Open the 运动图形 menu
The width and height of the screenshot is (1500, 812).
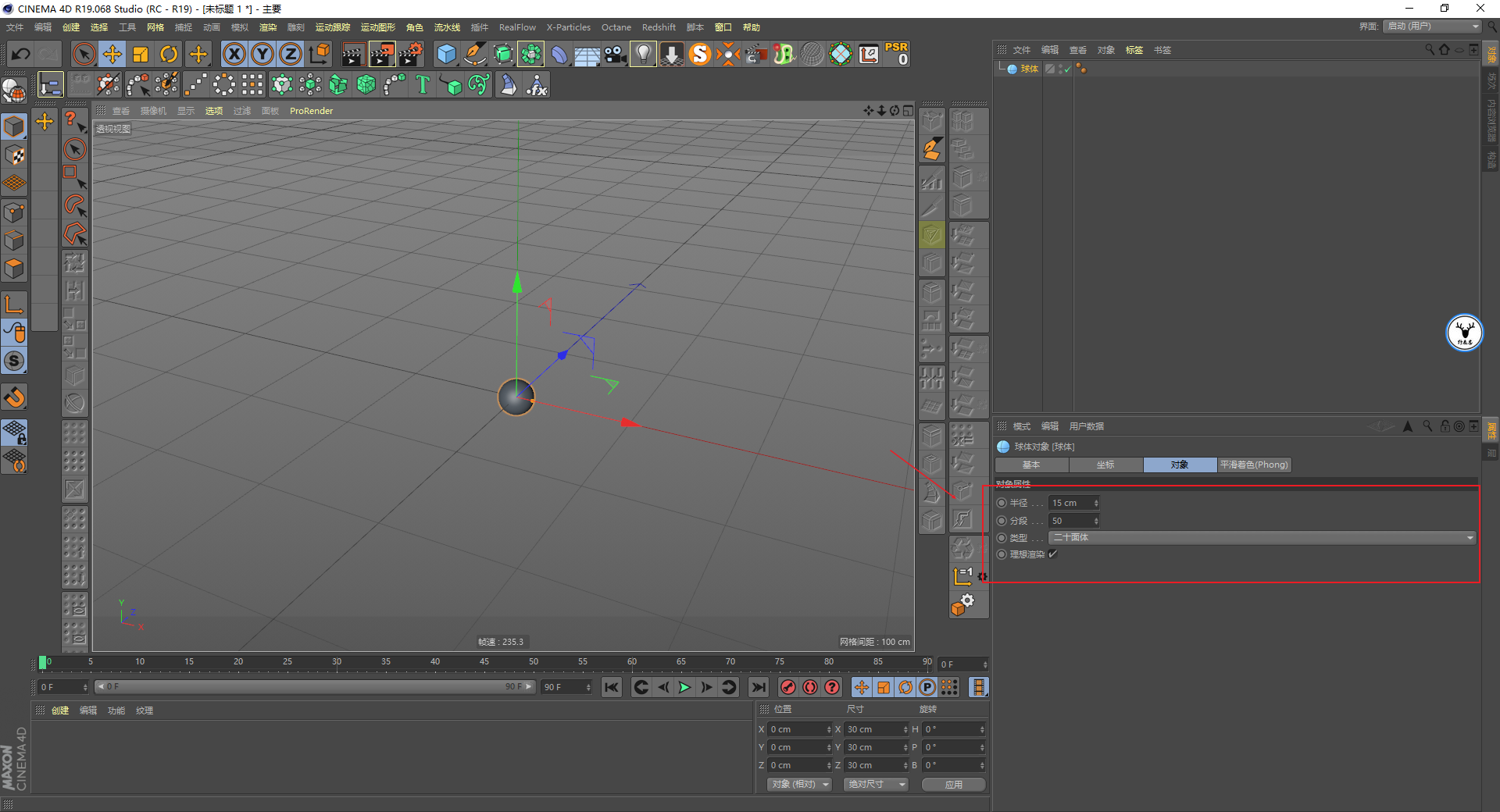point(378,27)
